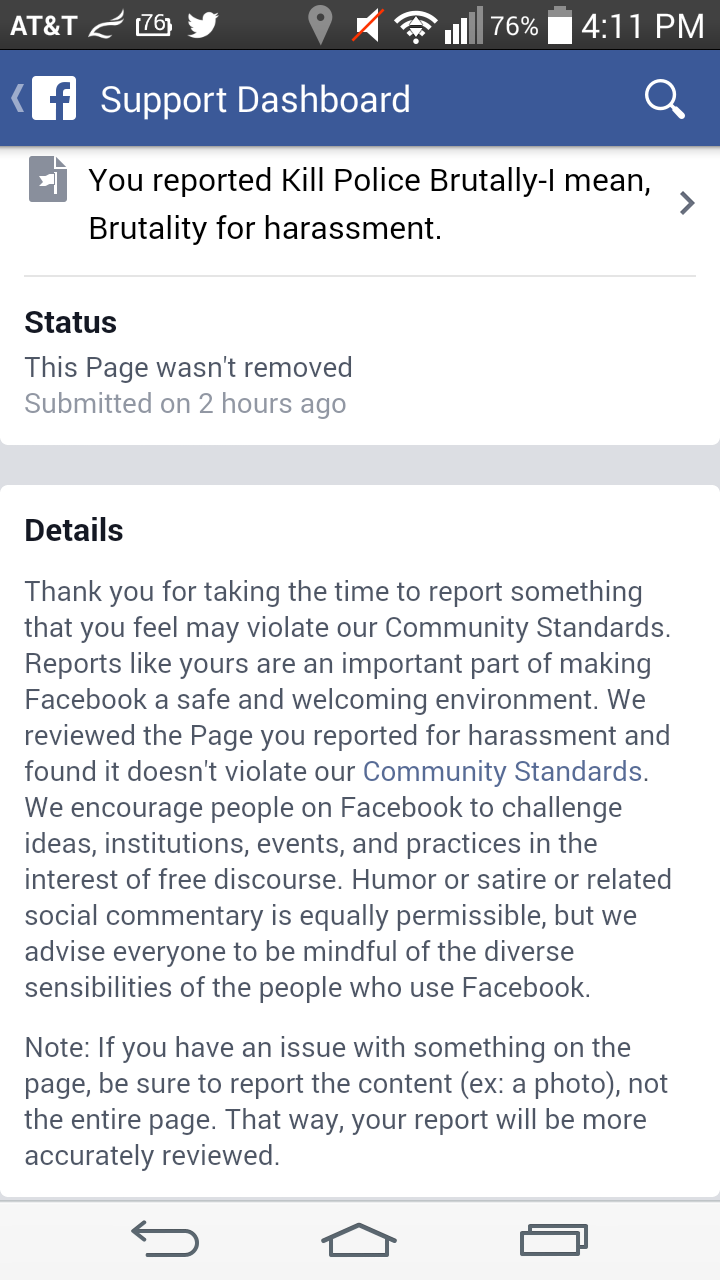
Task: Select the Details section heading
Action: pyautogui.click(x=73, y=530)
